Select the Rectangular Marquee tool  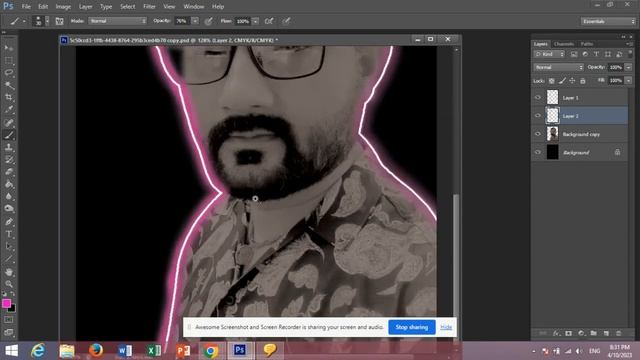pyautogui.click(x=9, y=60)
